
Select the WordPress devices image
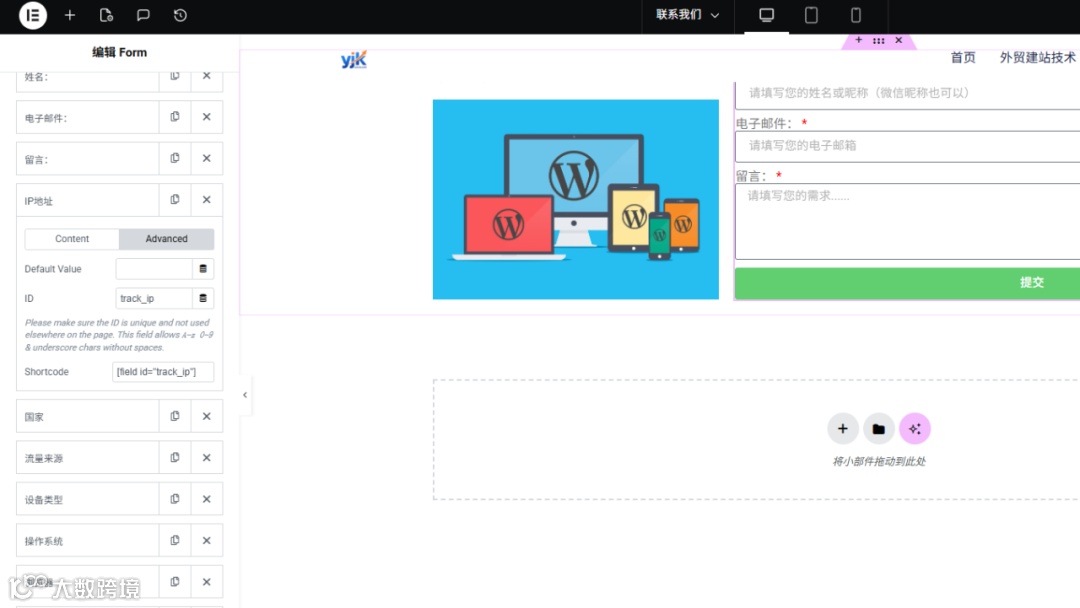pyautogui.click(x=576, y=199)
